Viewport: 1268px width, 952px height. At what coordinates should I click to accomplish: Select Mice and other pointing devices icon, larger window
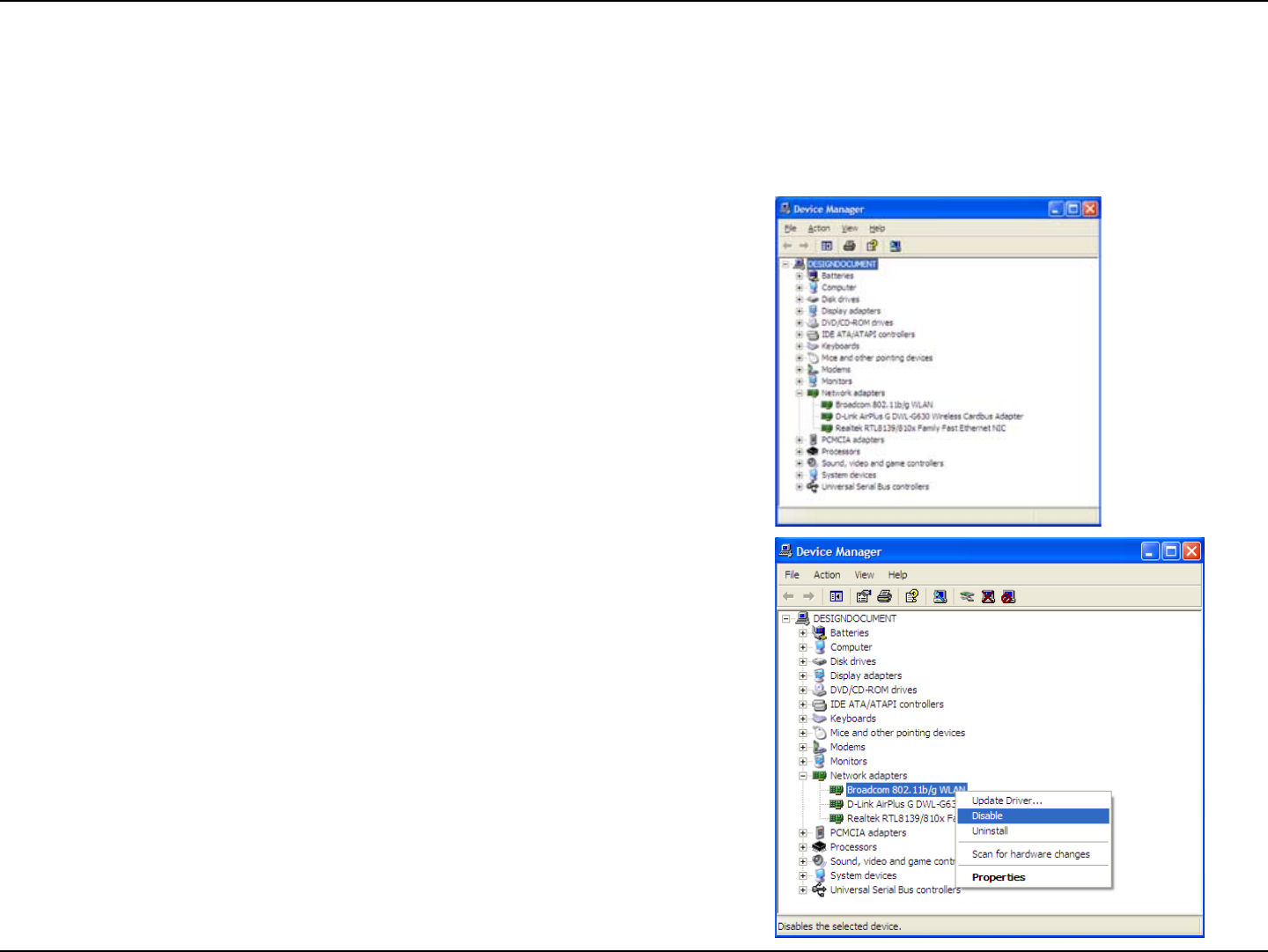tap(820, 733)
